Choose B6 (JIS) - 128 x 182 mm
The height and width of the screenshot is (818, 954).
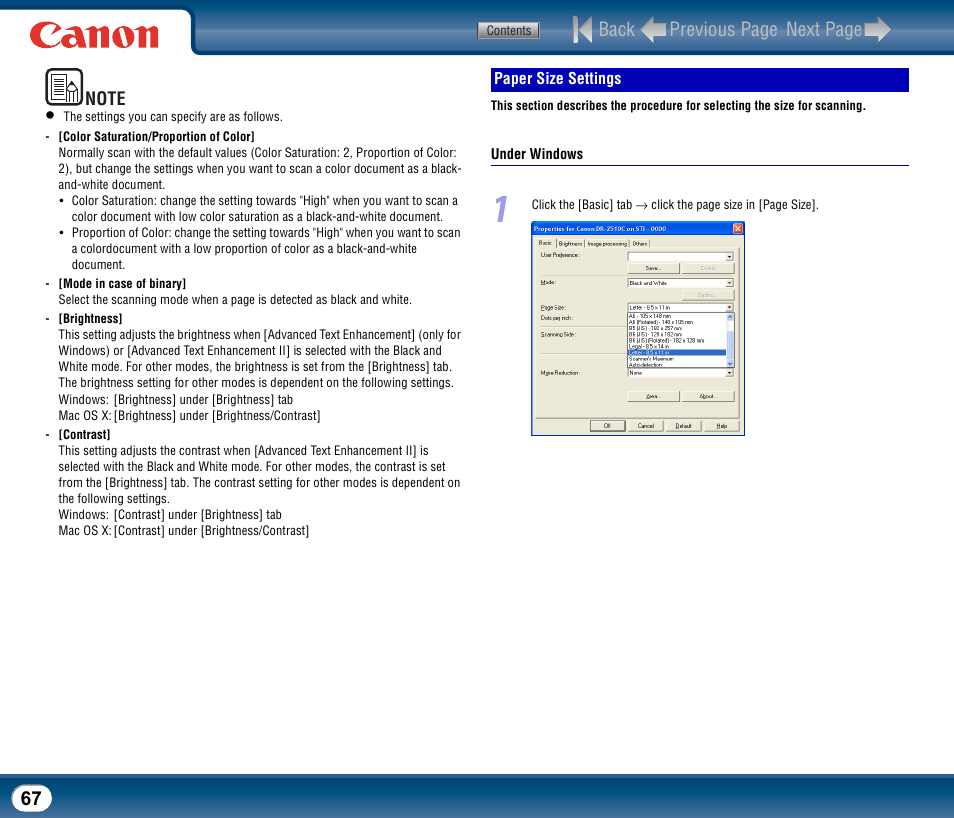[677, 334]
